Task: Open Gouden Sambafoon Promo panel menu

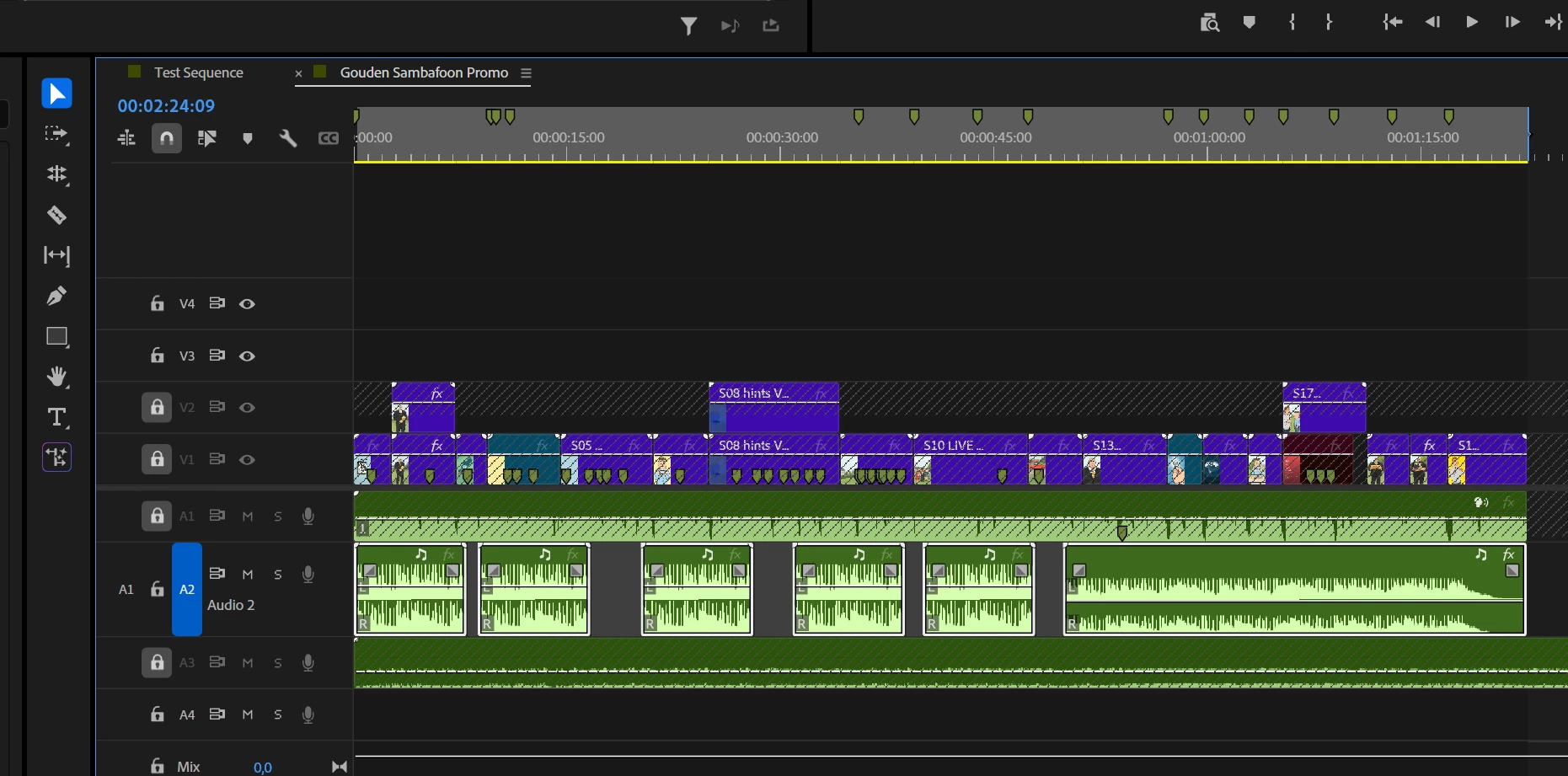Action: 526,73
